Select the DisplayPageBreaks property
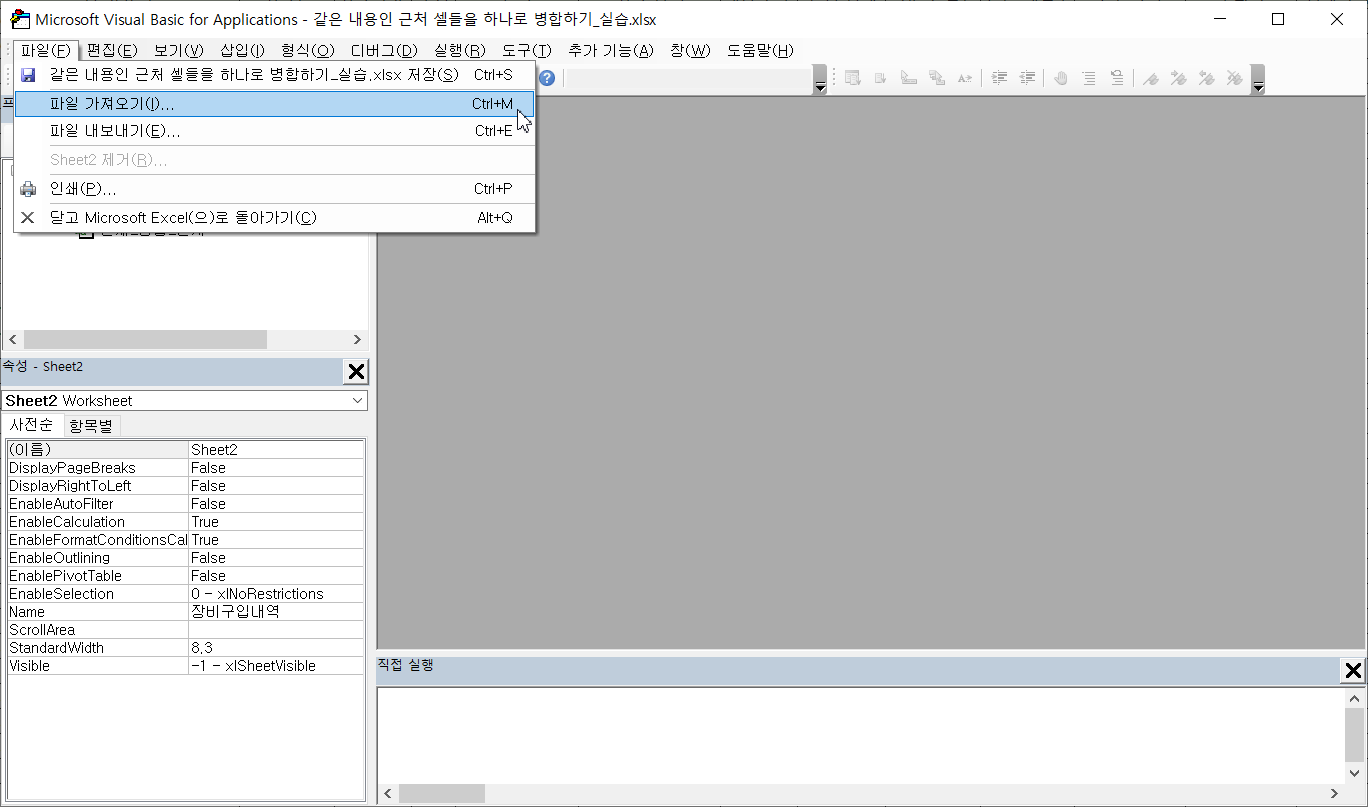The width and height of the screenshot is (1368, 807). coord(185,467)
